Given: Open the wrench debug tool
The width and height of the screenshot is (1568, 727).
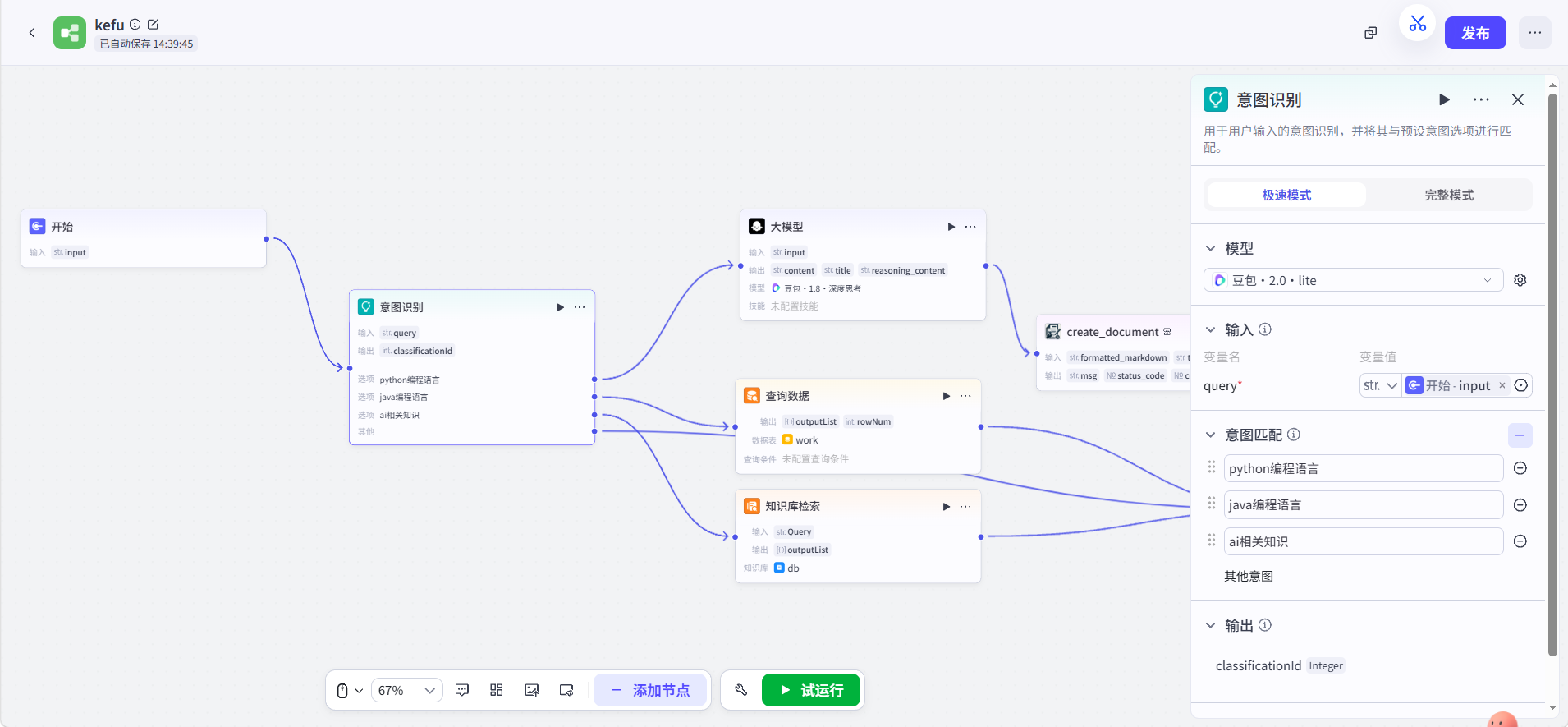Looking at the screenshot, I should click(741, 690).
